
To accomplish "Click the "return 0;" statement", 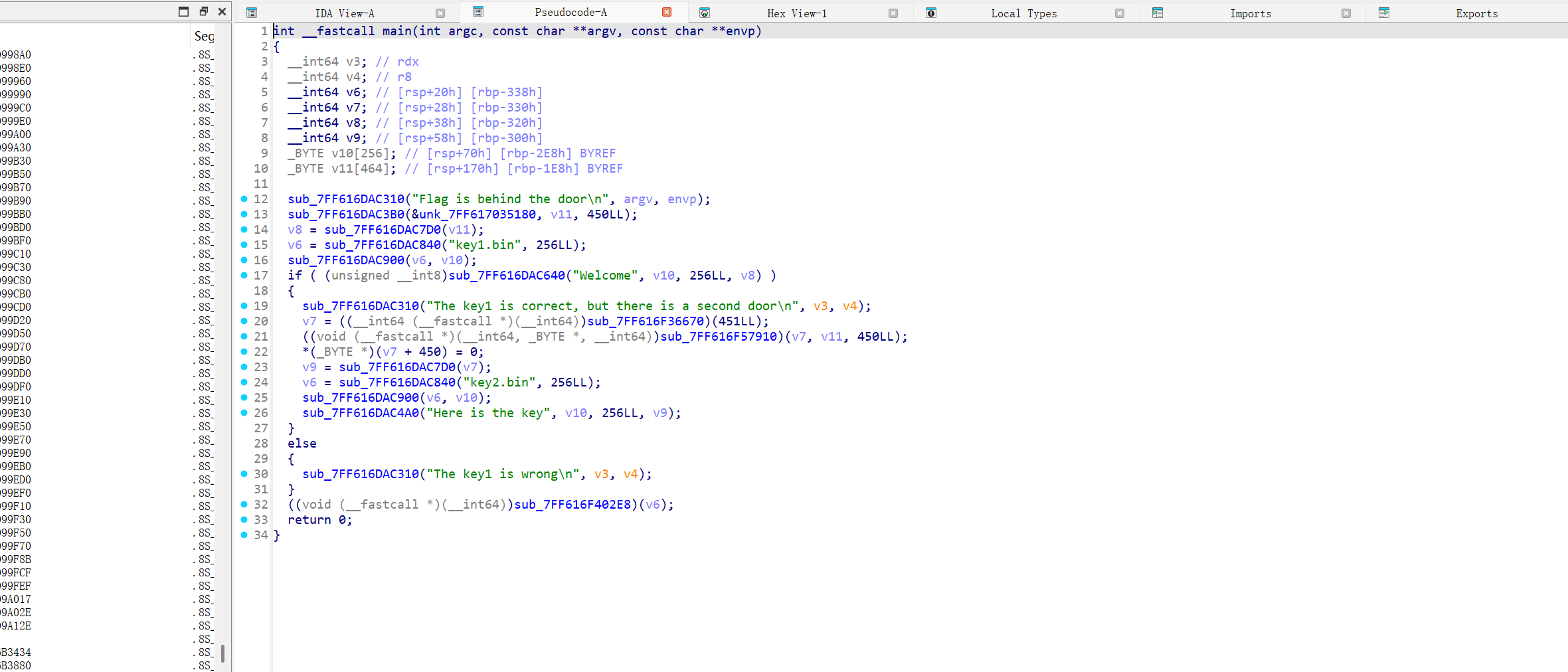I will pyautogui.click(x=320, y=520).
